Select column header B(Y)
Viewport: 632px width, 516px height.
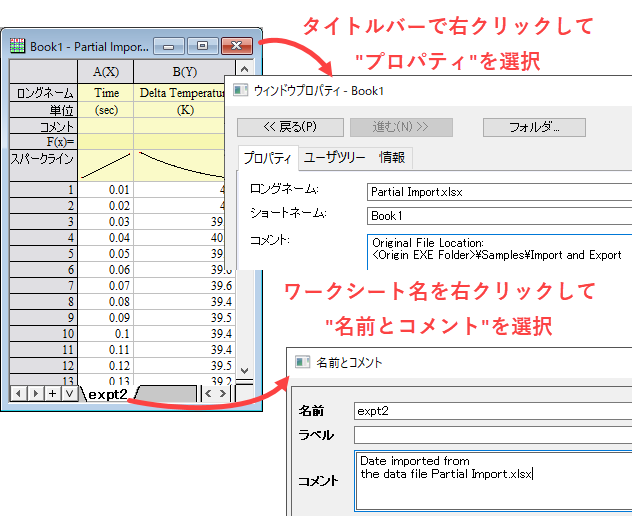pos(185,72)
